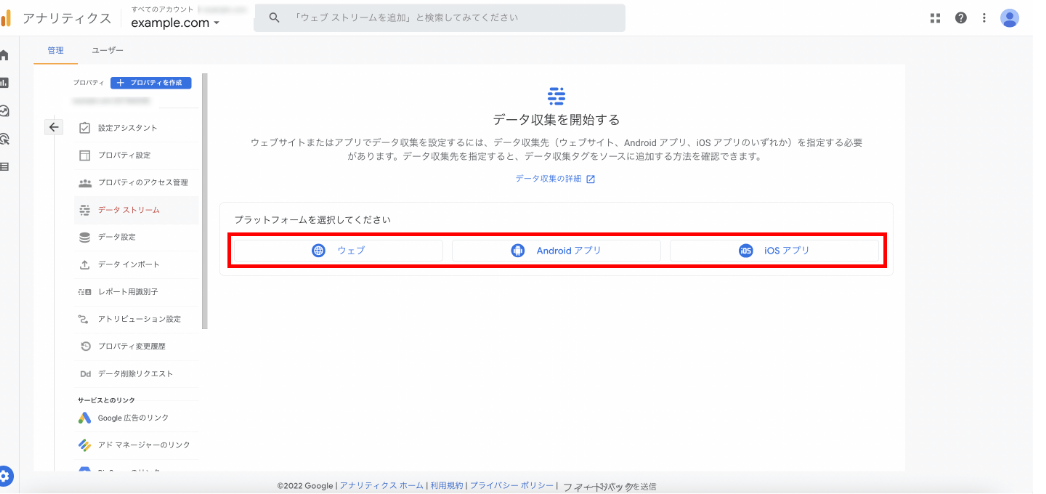The height and width of the screenshot is (494, 1046).
Task: Click the すべてのアカウント breadcrumb text
Action: tap(163, 9)
